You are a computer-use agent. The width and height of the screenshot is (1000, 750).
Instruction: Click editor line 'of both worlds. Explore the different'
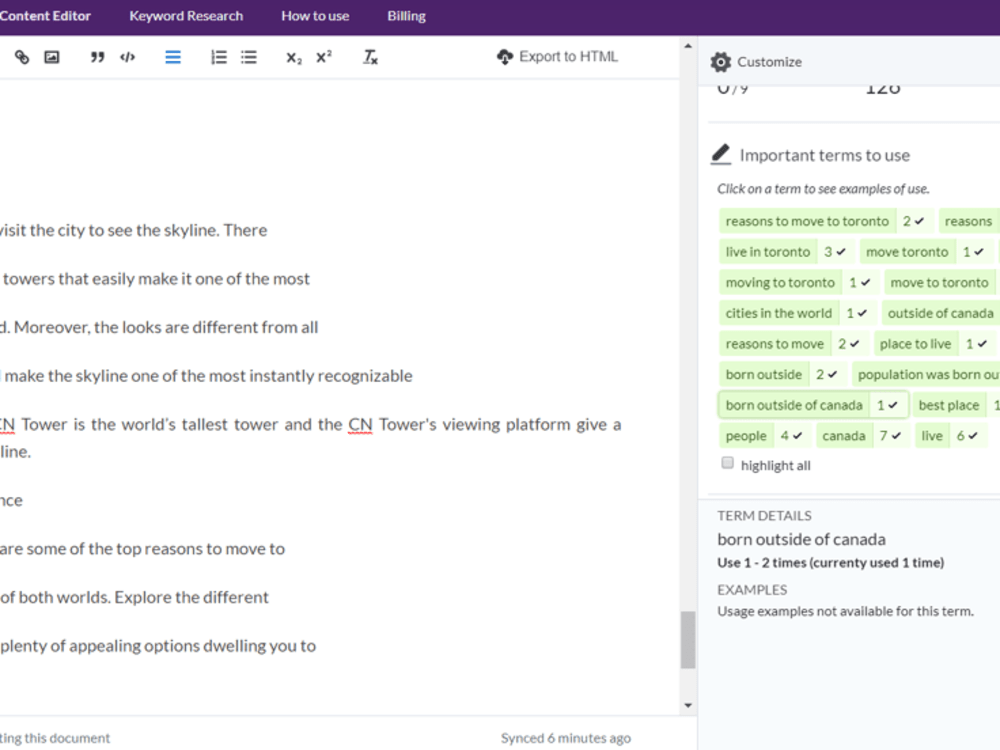coord(135,597)
